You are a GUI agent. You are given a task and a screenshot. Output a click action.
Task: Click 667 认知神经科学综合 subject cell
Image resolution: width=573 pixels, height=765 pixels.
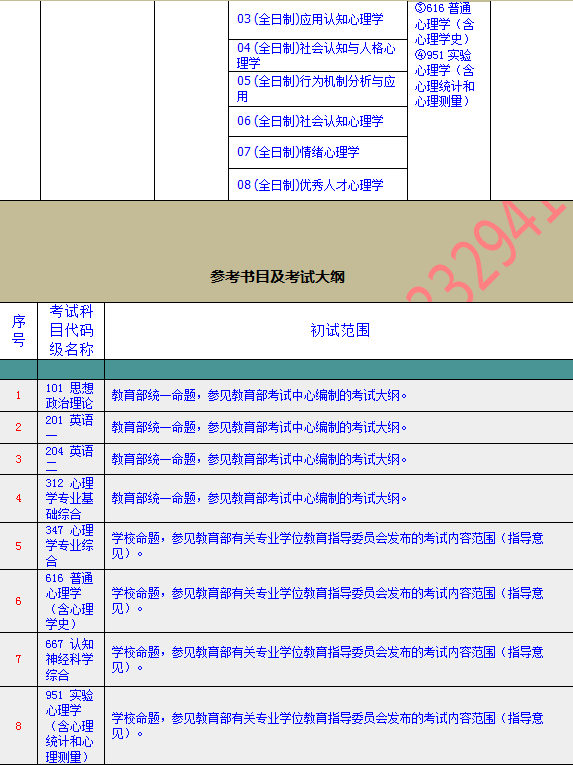coord(69,659)
